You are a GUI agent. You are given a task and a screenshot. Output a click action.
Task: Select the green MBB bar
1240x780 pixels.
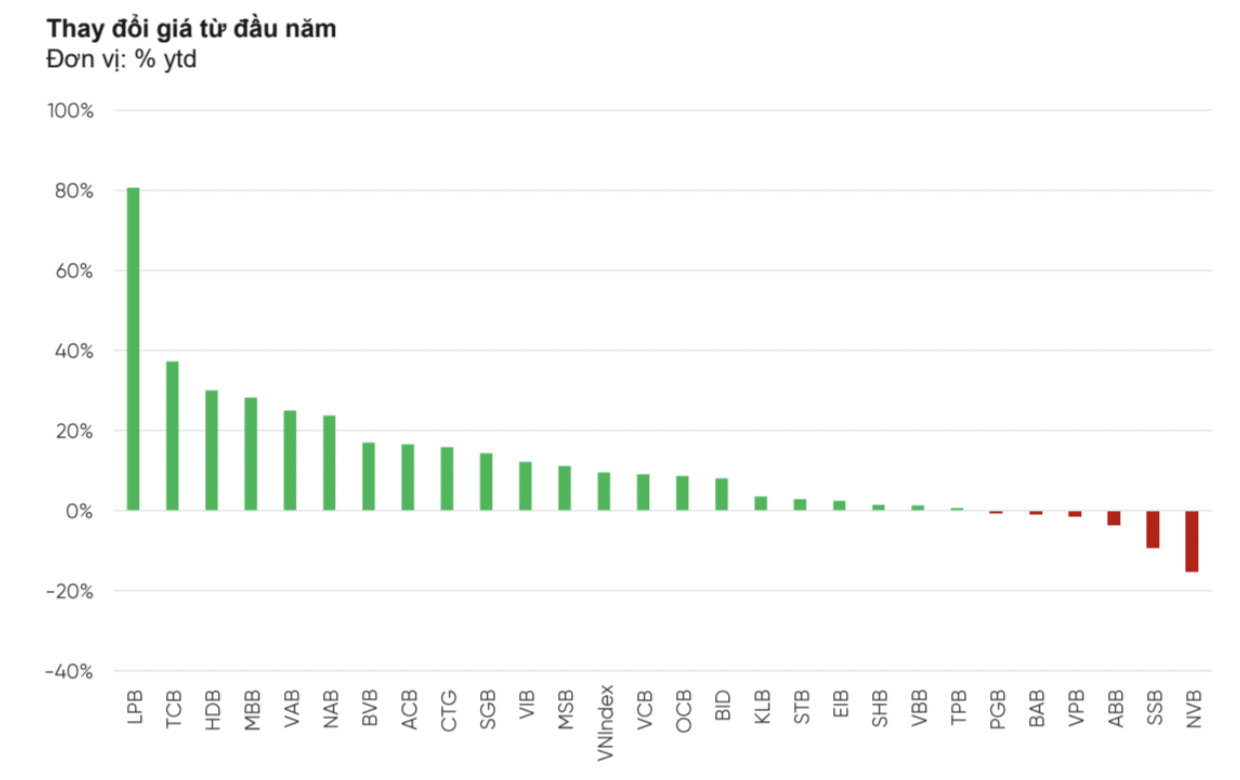[251, 454]
